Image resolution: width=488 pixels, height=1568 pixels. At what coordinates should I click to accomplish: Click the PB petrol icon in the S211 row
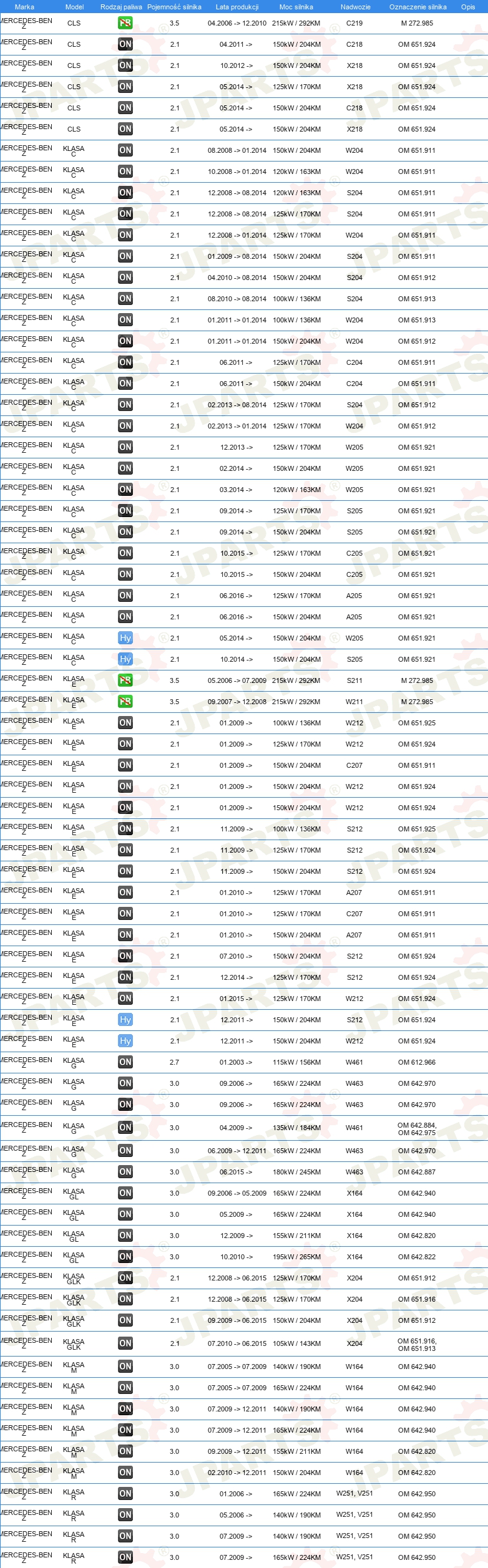coord(125,680)
